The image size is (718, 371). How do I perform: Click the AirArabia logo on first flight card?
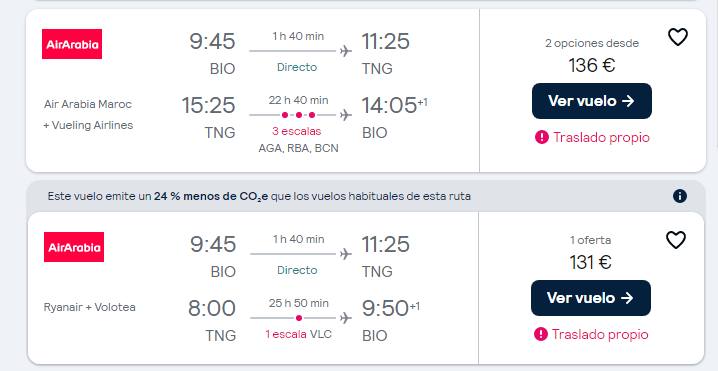(x=72, y=44)
